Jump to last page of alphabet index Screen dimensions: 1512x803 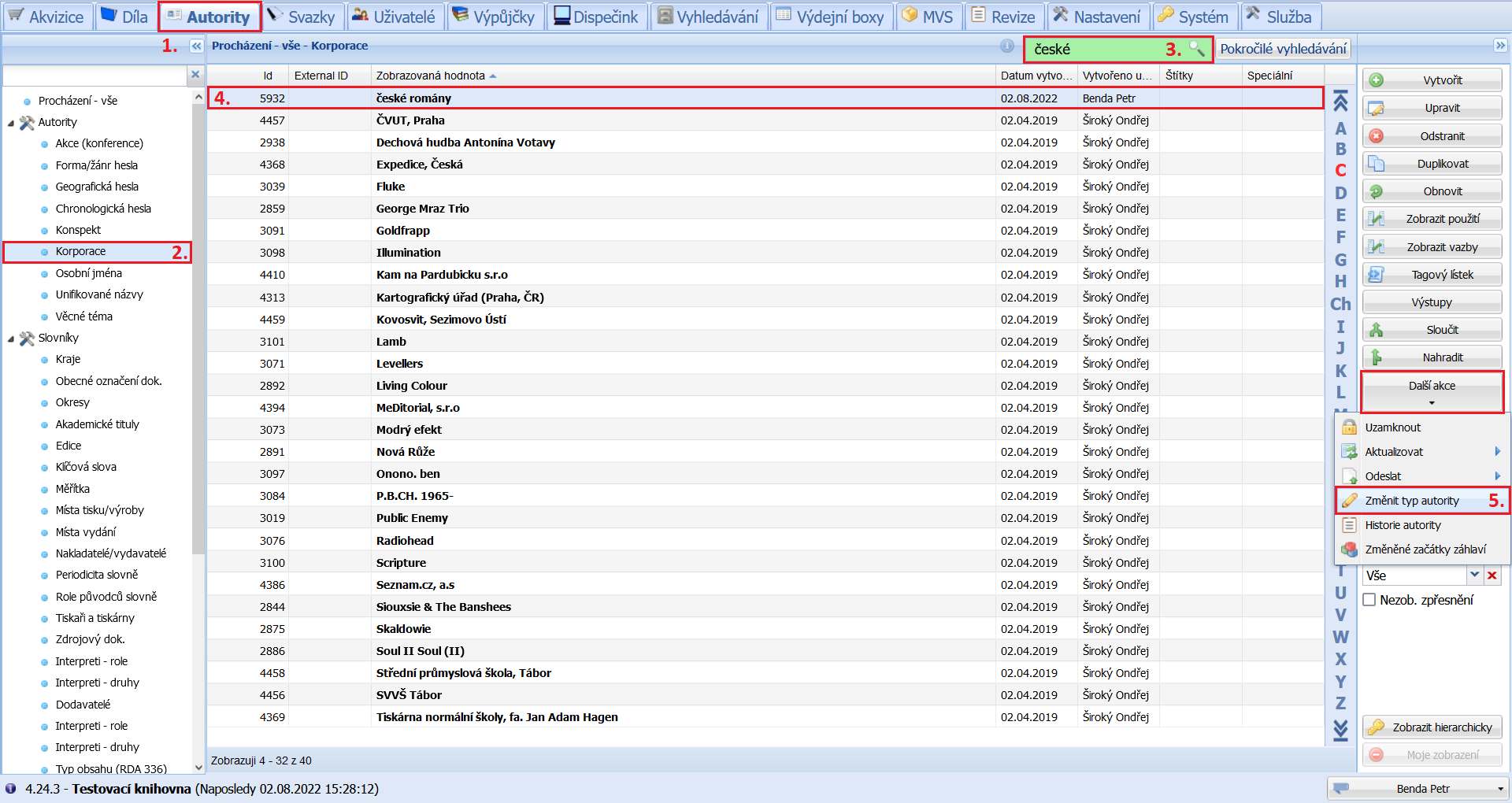[1340, 730]
